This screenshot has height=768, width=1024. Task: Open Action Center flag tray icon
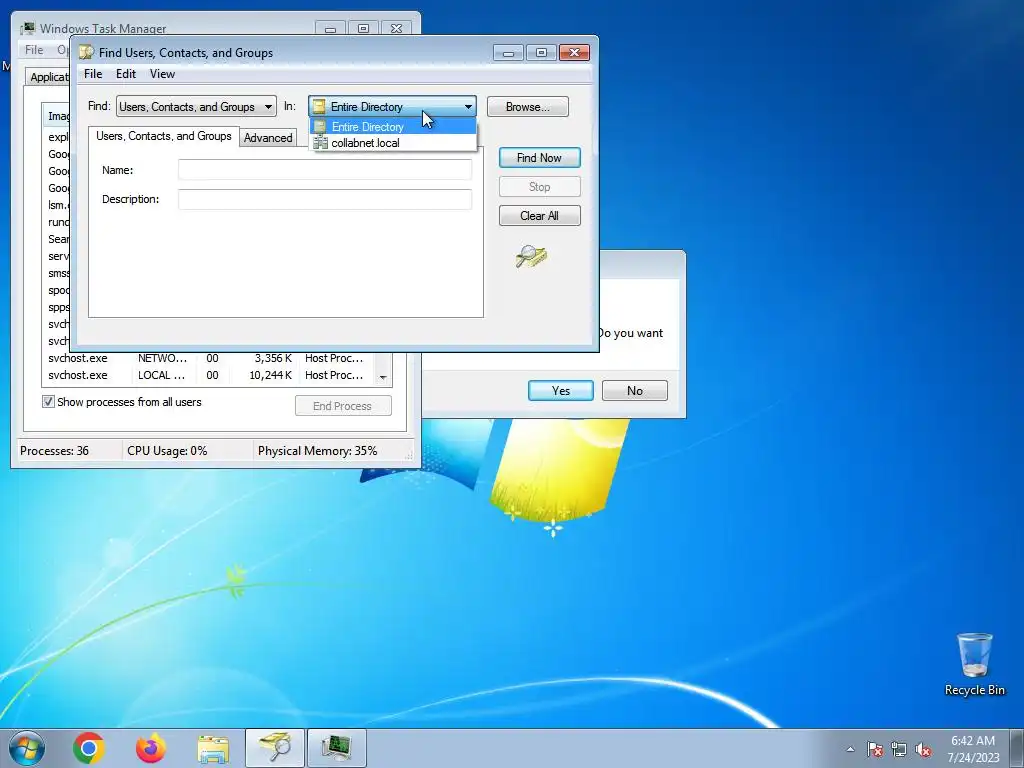coord(875,749)
